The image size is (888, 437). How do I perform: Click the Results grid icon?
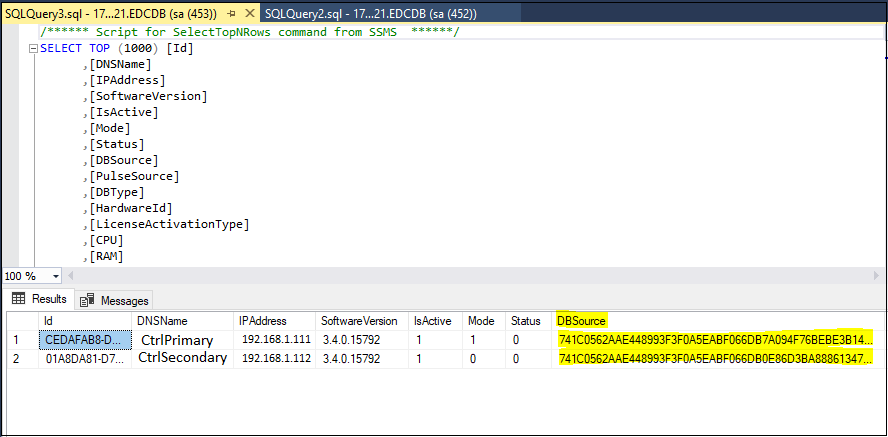click(x=19, y=299)
